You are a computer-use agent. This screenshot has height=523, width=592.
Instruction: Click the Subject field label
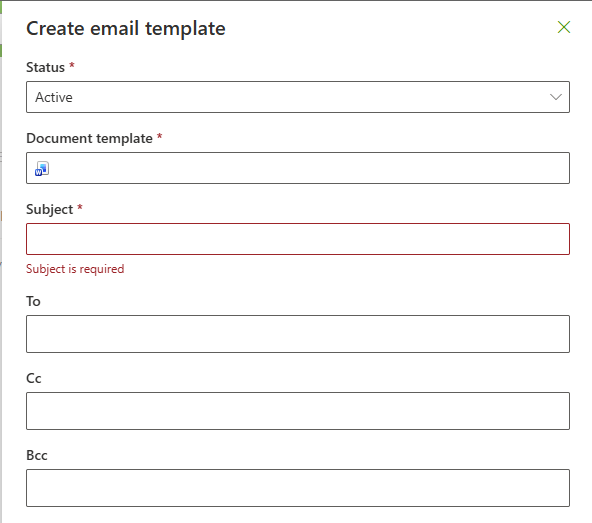(x=49, y=210)
